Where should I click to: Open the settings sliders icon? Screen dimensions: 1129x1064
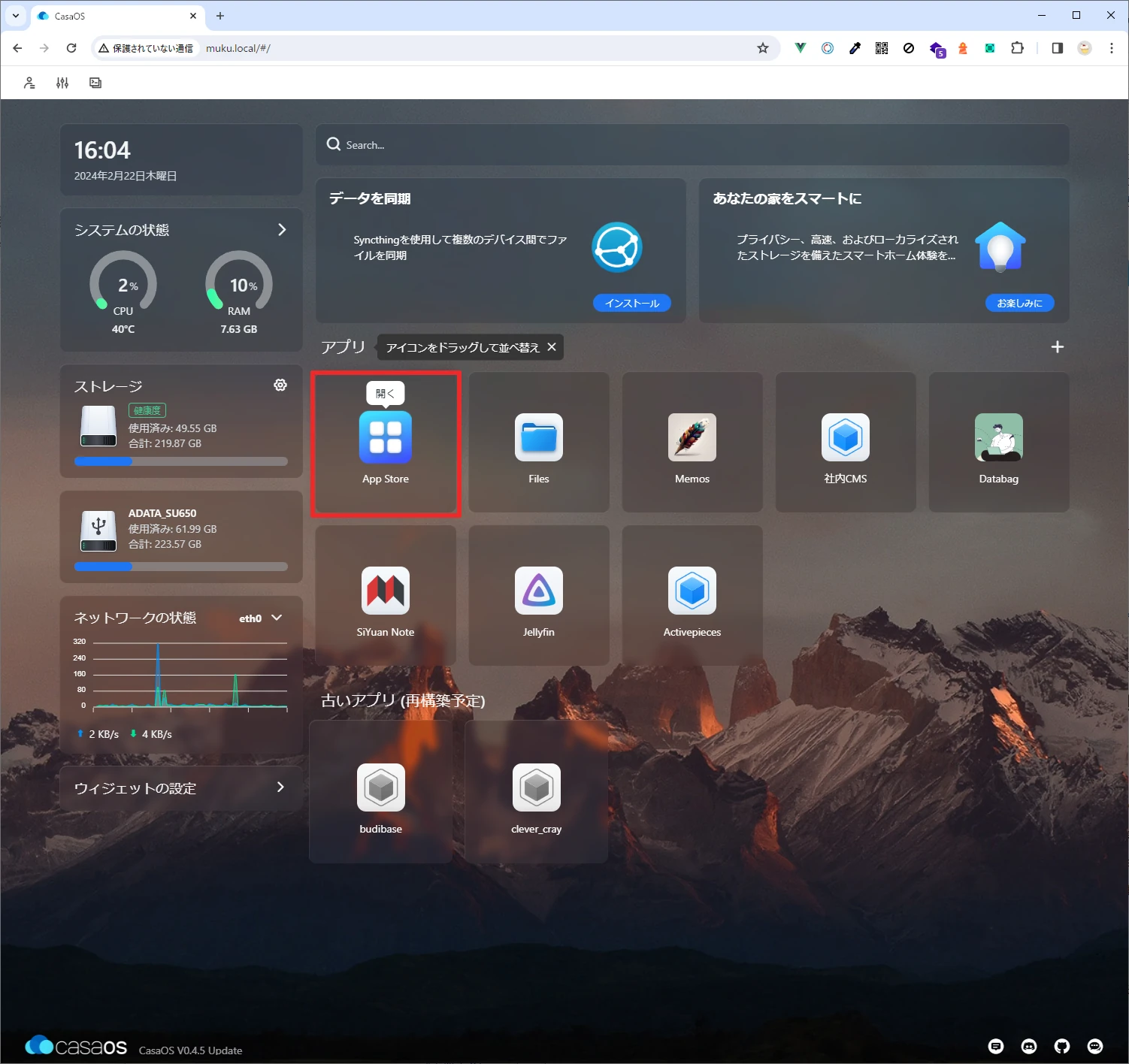[62, 83]
